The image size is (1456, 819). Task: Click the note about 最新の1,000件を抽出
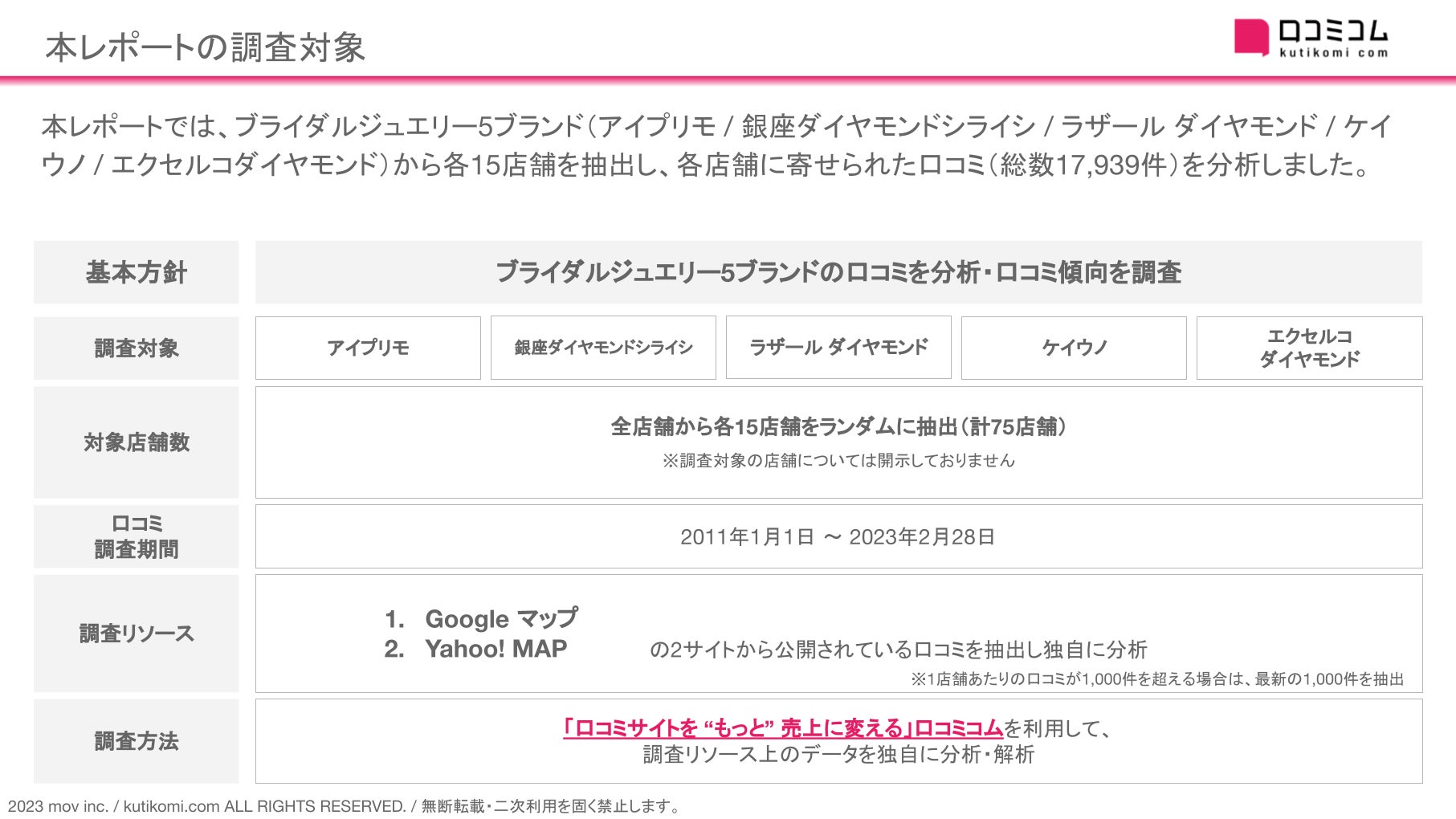(x=1157, y=679)
